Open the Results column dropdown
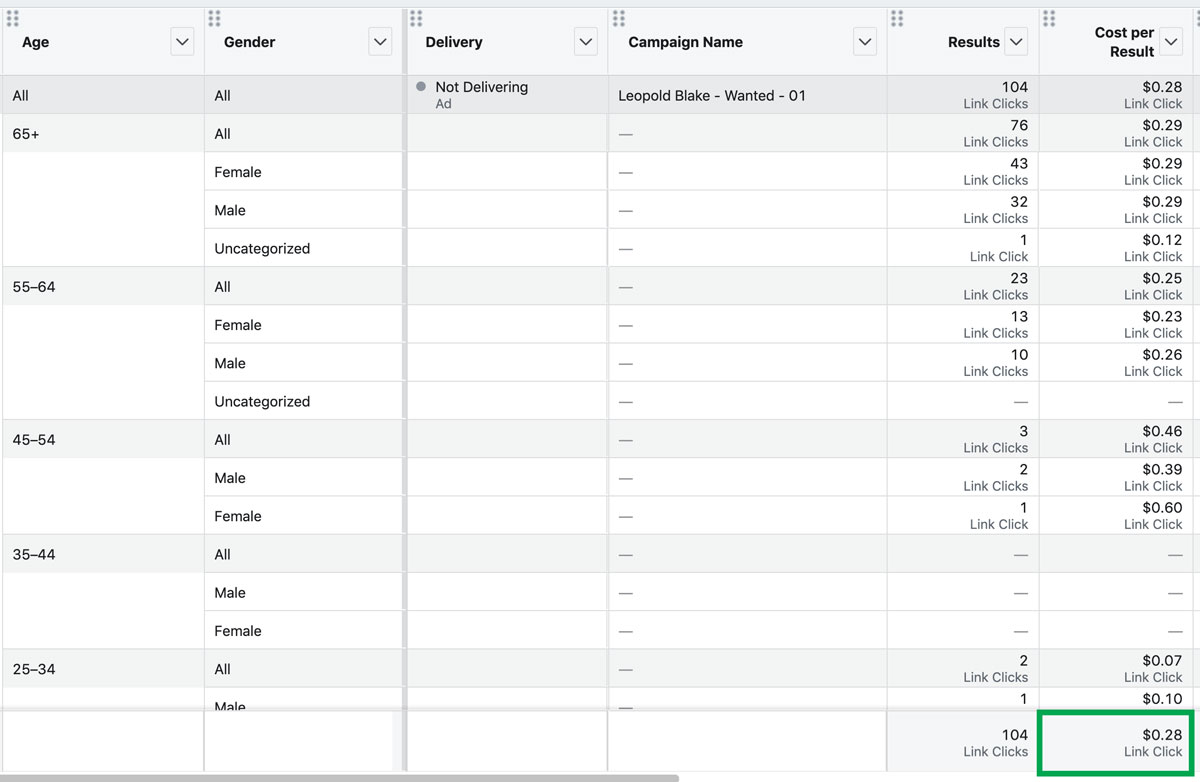 click(x=1016, y=42)
